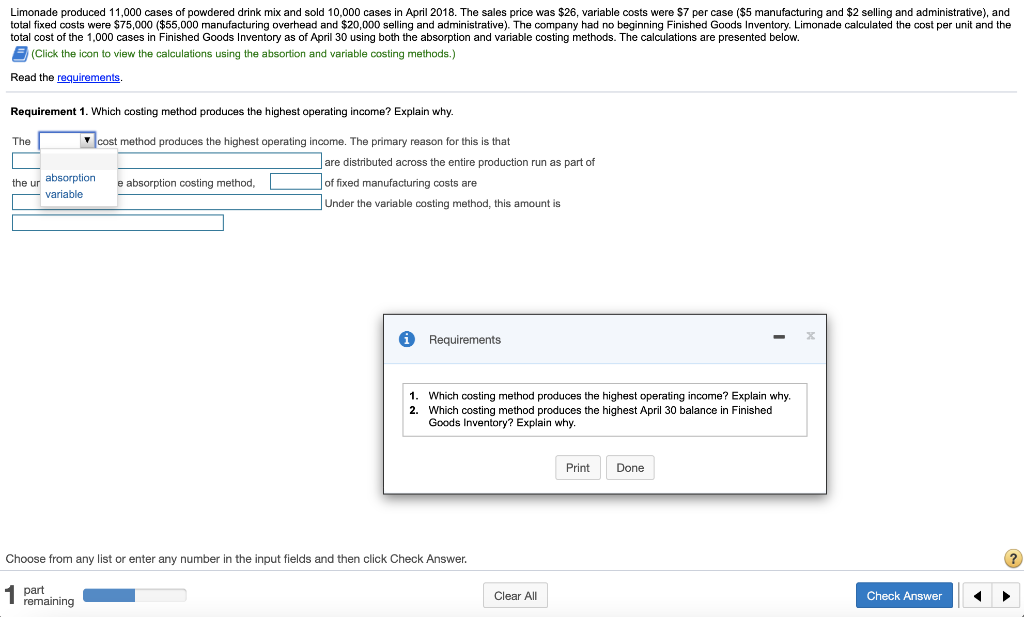This screenshot has height=617, width=1024.
Task: Click the blue info icon in Requirements dialog
Action: pyautogui.click(x=407, y=340)
